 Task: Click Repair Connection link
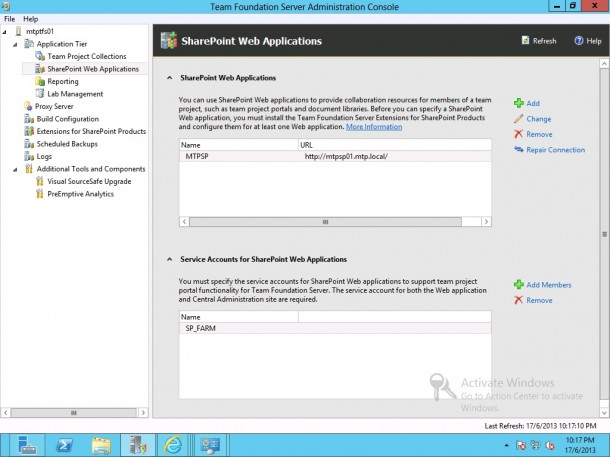(556, 150)
